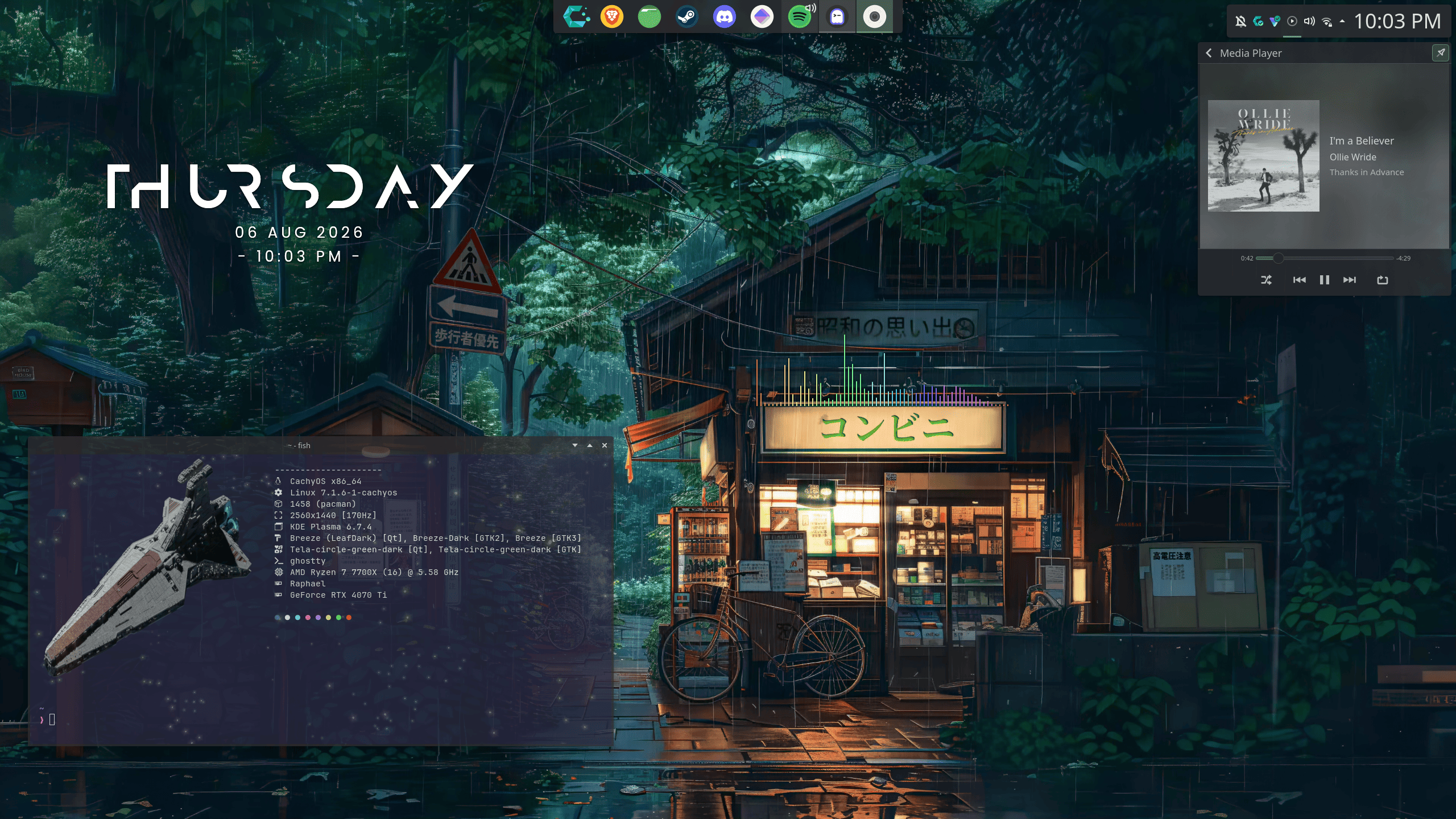Toggle shuffle in the Media Player
1456x819 pixels.
point(1267,280)
